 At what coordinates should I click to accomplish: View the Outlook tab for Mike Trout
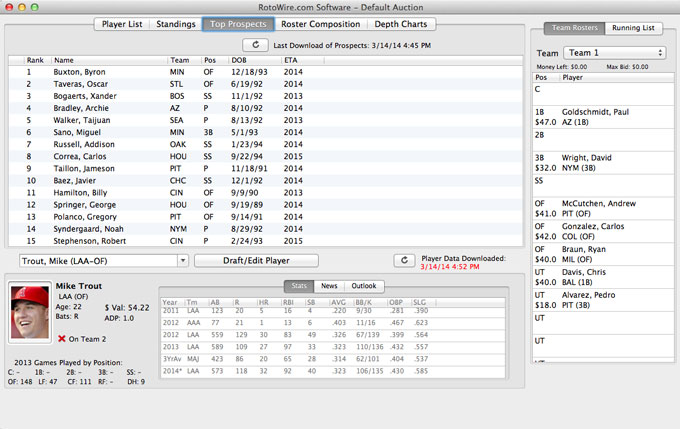[x=363, y=286]
